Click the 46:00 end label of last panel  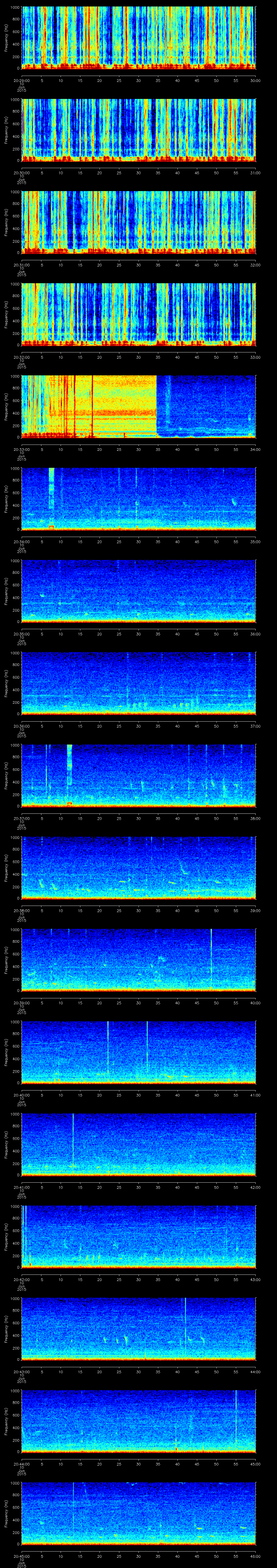tap(256, 1556)
